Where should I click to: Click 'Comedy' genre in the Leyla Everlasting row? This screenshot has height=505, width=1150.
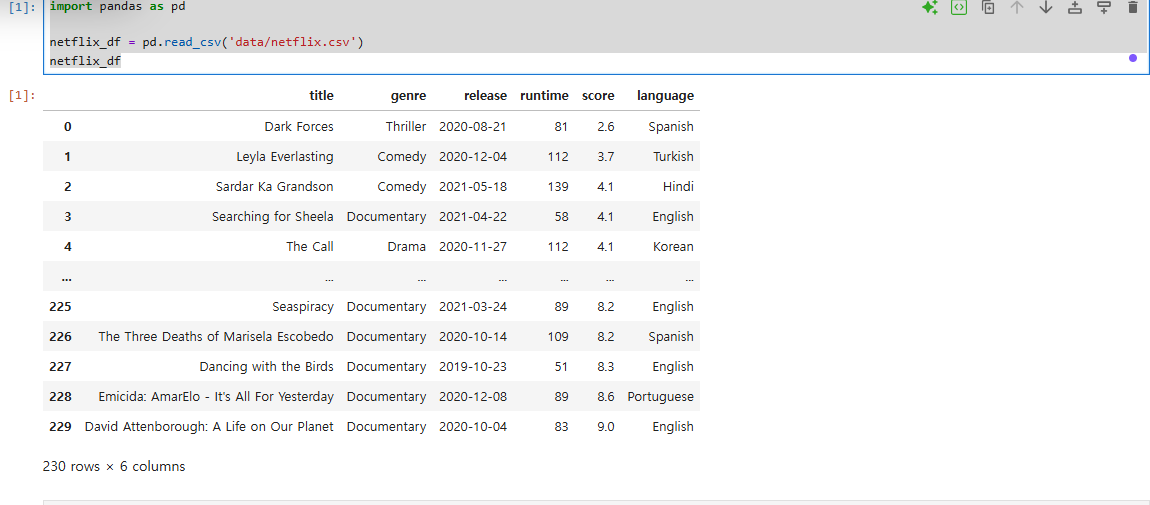402,157
